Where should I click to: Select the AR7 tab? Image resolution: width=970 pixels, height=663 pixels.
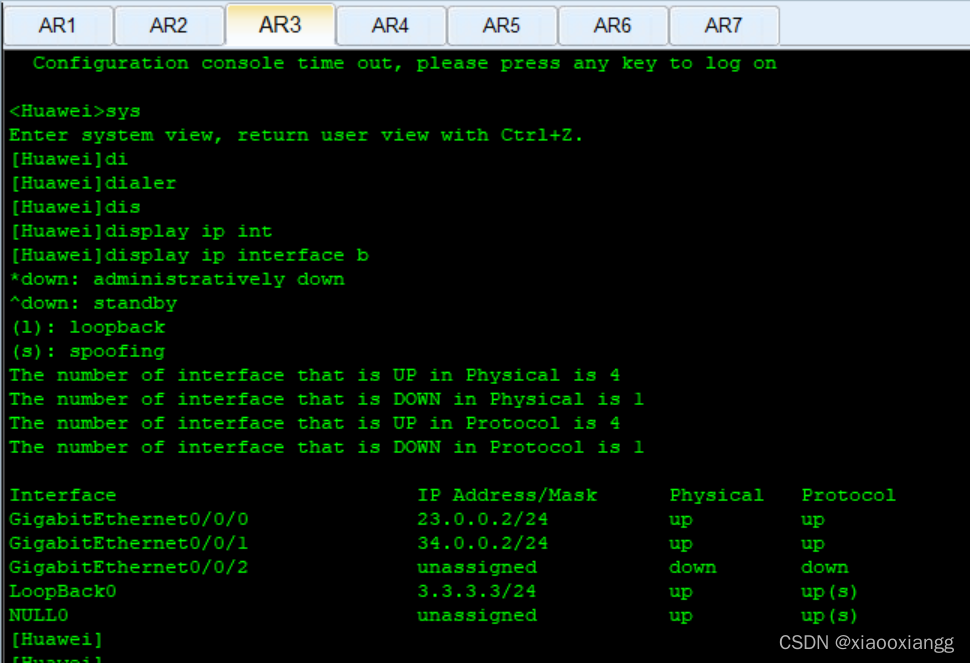pyautogui.click(x=723, y=25)
